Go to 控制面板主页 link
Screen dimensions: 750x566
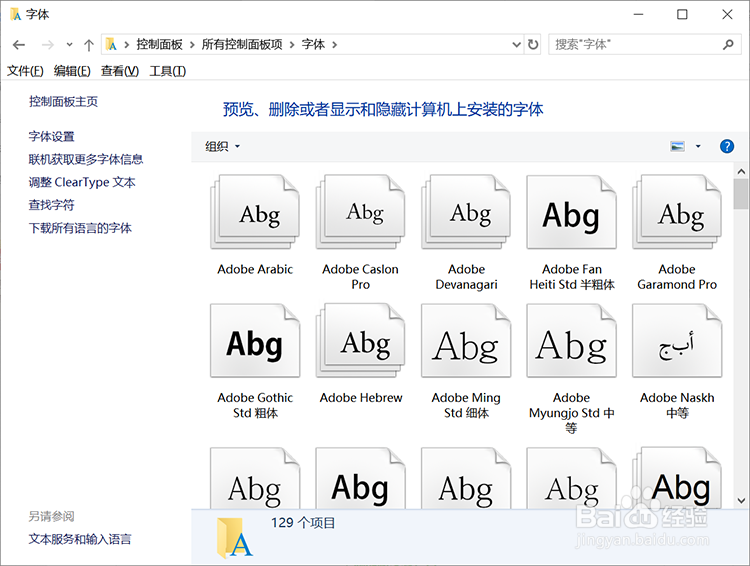[x=63, y=101]
